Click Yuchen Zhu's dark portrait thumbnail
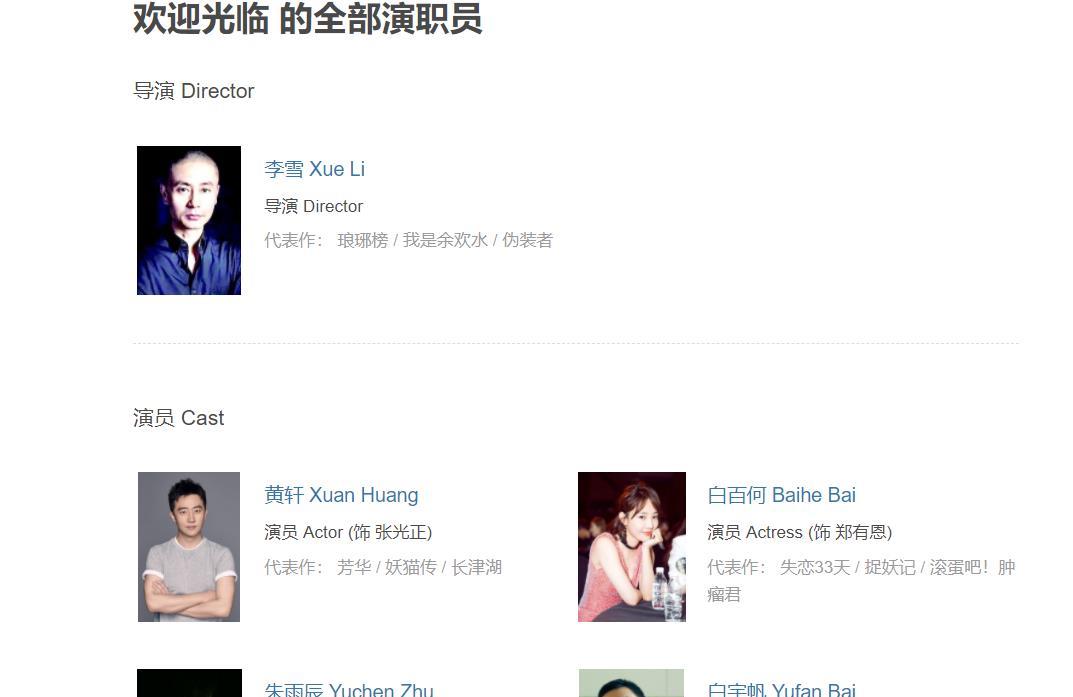 [x=190, y=683]
